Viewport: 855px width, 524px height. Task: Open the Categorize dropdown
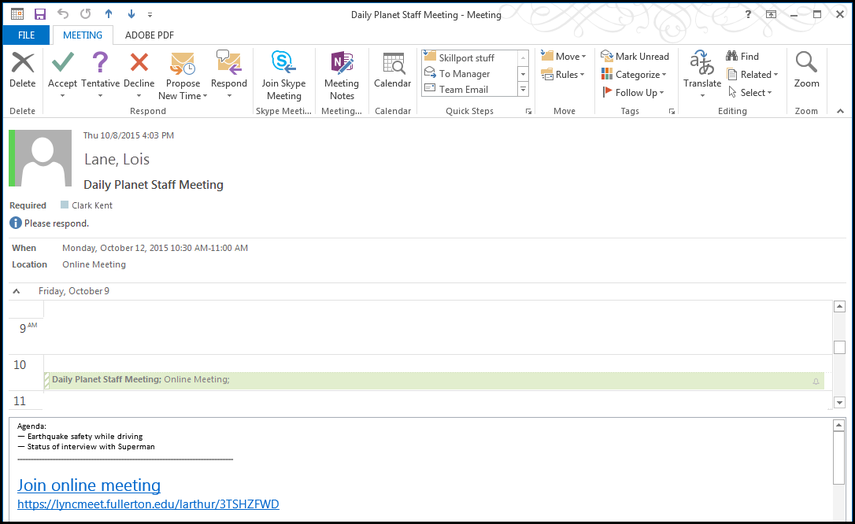634,74
